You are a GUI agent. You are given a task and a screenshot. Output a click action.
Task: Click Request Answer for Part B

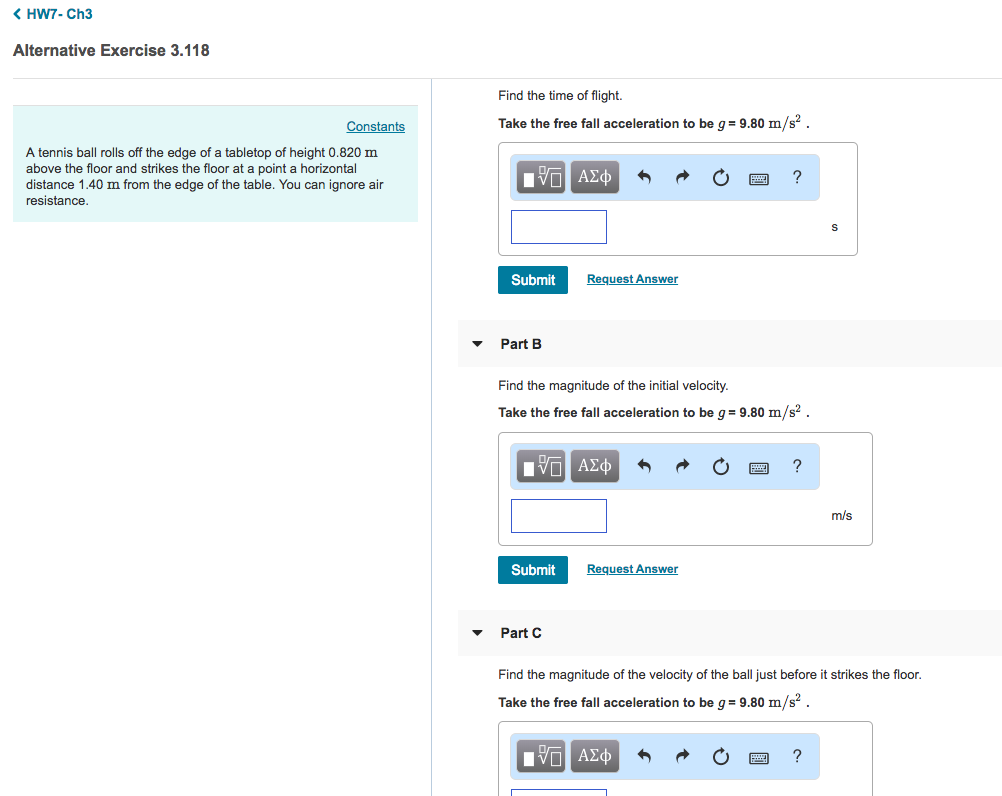pos(632,568)
